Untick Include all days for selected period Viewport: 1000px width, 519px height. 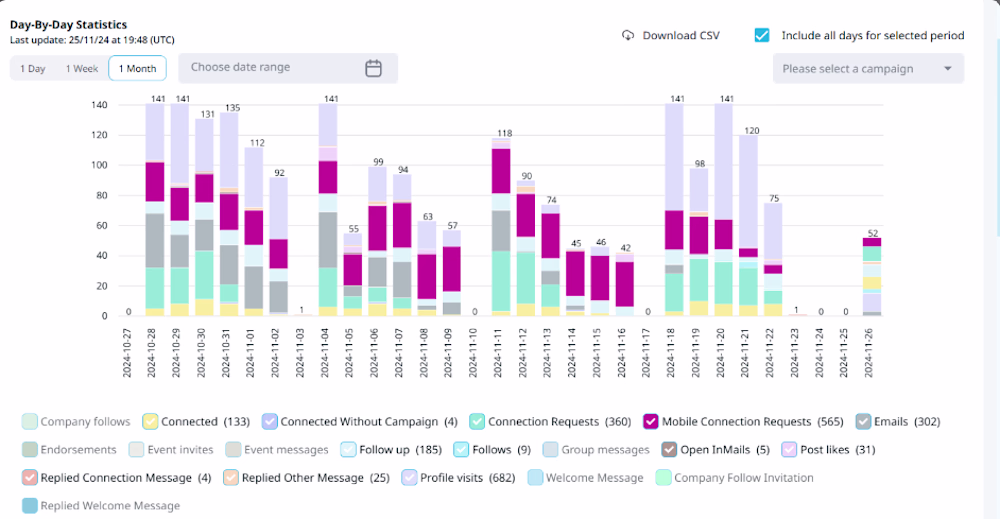761,35
